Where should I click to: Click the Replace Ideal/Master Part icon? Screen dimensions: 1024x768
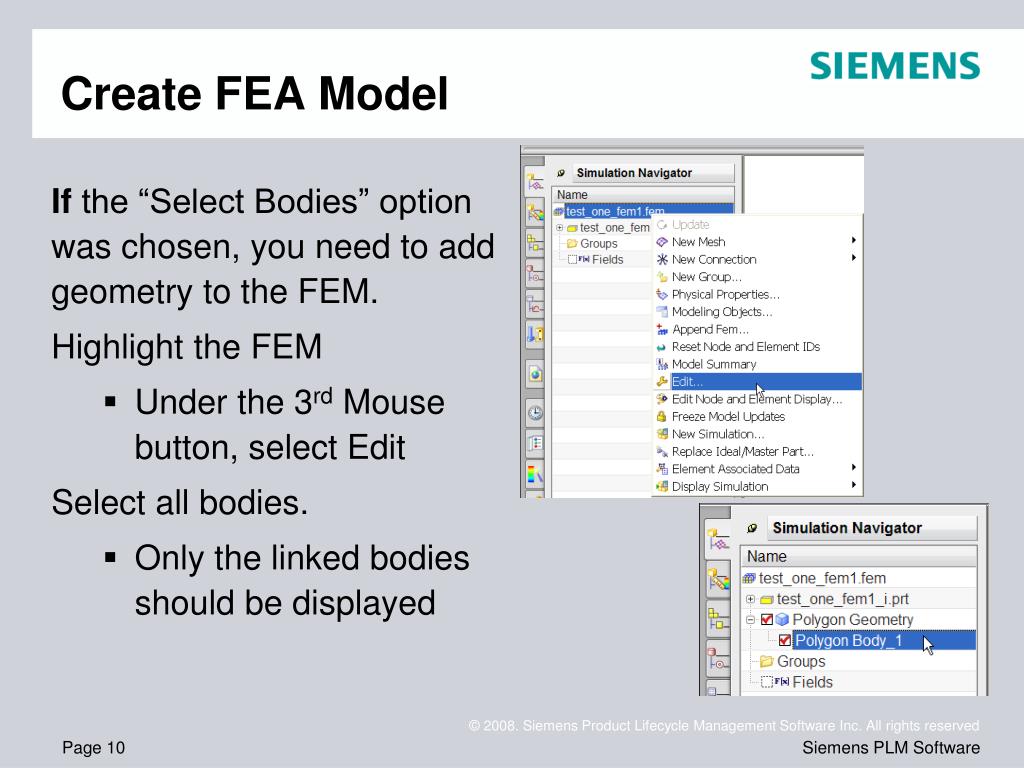pos(662,451)
